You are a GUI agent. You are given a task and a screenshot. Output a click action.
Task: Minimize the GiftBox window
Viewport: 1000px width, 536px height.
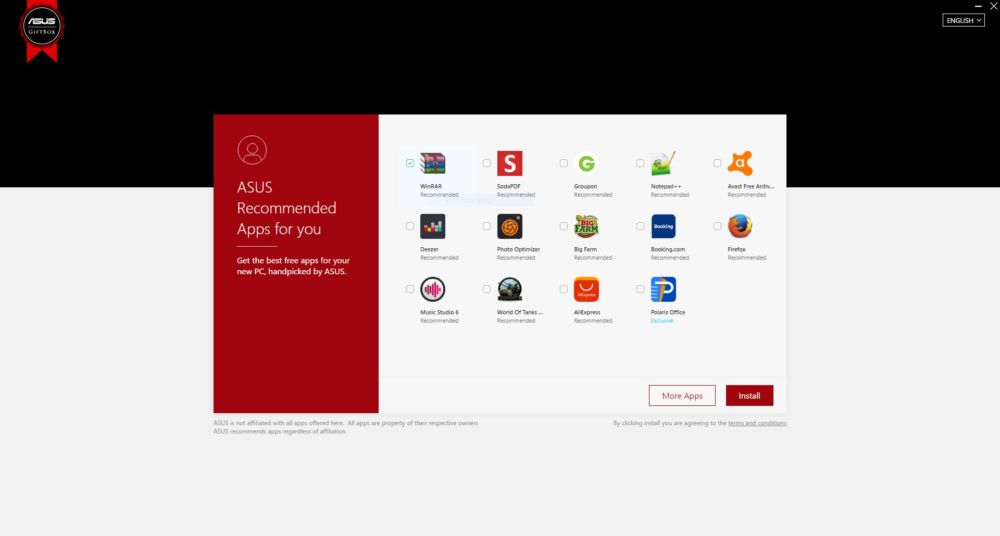pos(978,6)
